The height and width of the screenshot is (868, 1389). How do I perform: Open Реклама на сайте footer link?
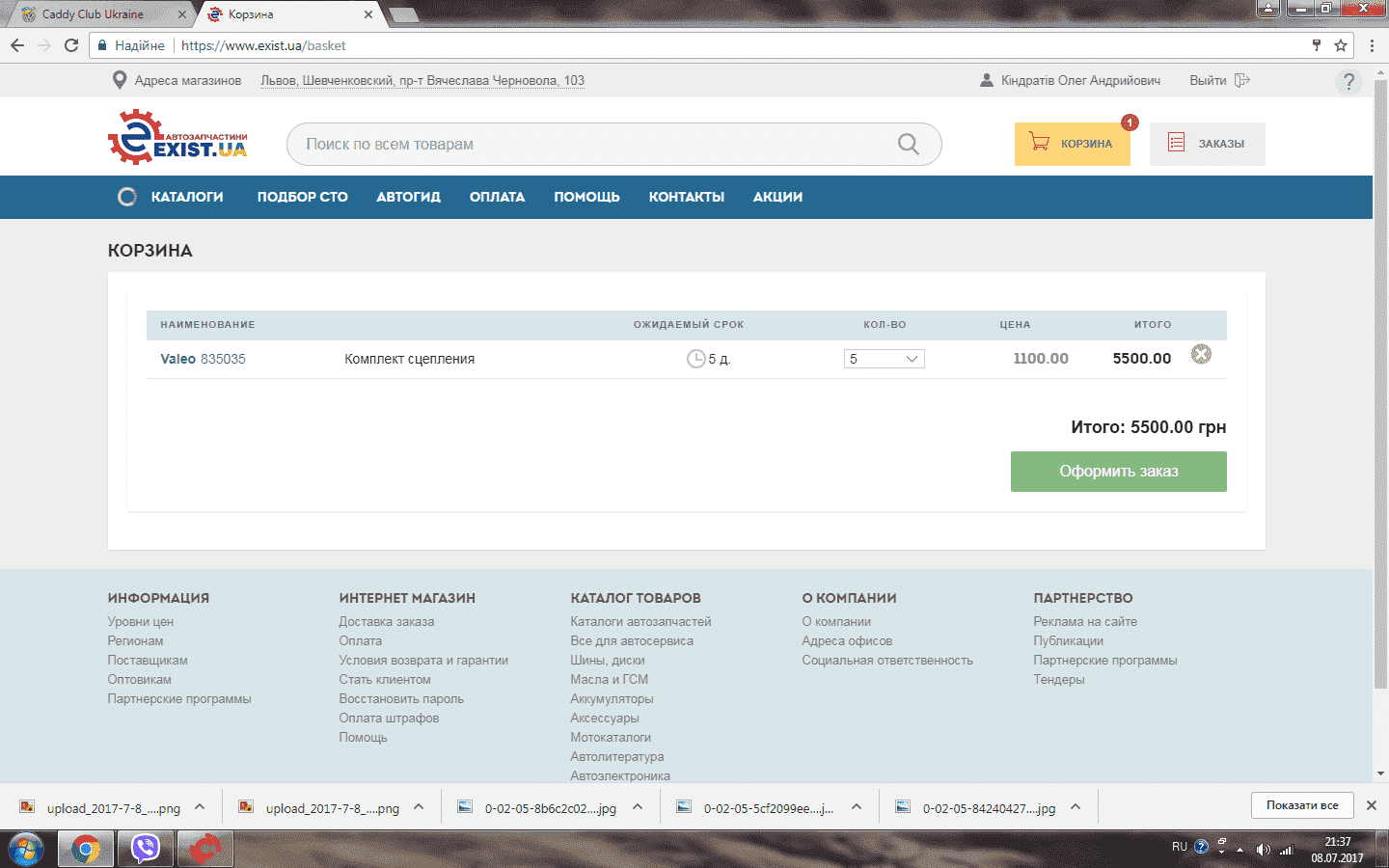tap(1085, 622)
